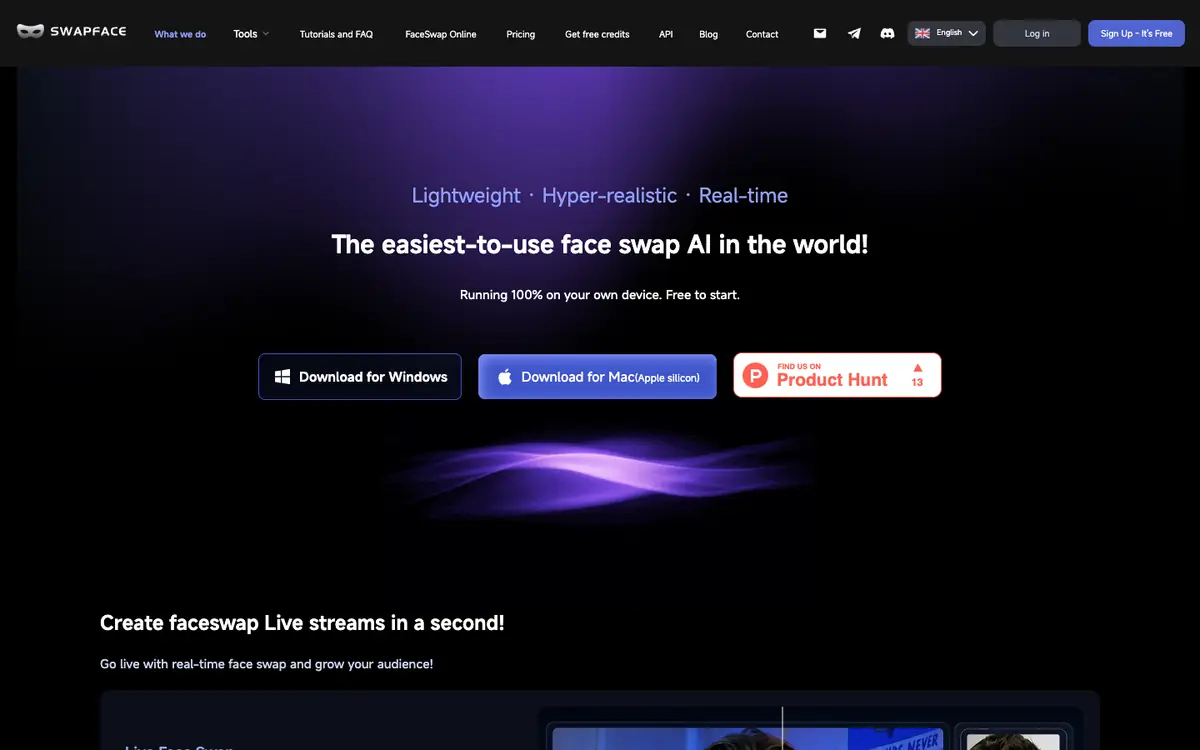Select the What we do menu item
The image size is (1200, 750).
[x=180, y=34]
